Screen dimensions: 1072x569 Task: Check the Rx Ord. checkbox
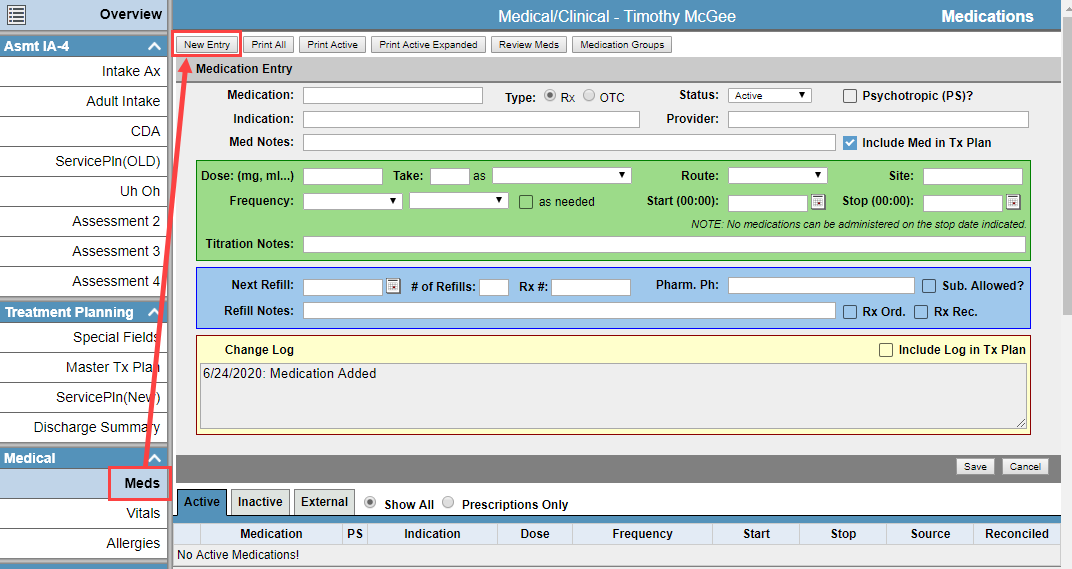pyautogui.click(x=850, y=312)
